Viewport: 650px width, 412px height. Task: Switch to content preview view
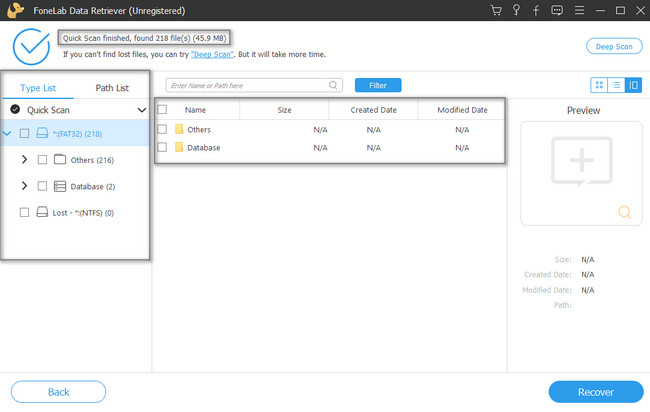633,85
